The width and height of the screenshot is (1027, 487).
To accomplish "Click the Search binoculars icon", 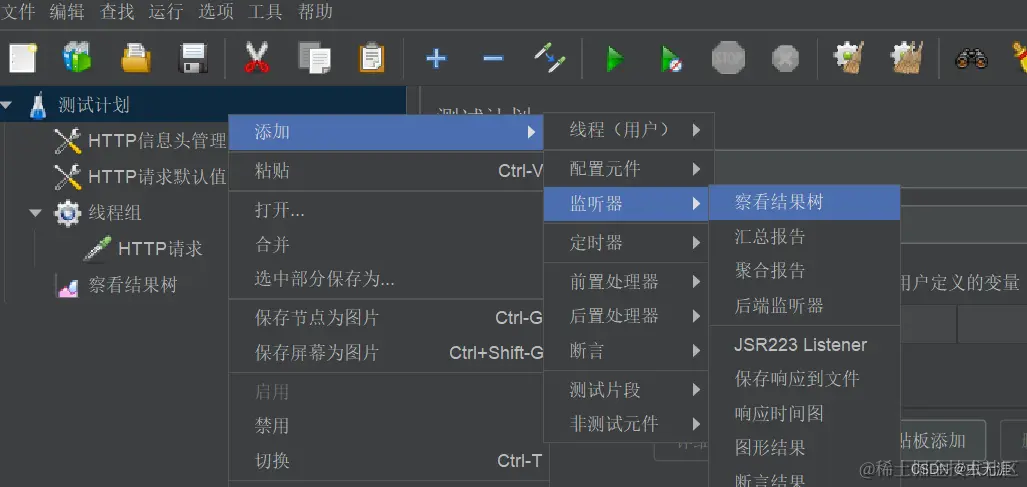I will point(971,59).
